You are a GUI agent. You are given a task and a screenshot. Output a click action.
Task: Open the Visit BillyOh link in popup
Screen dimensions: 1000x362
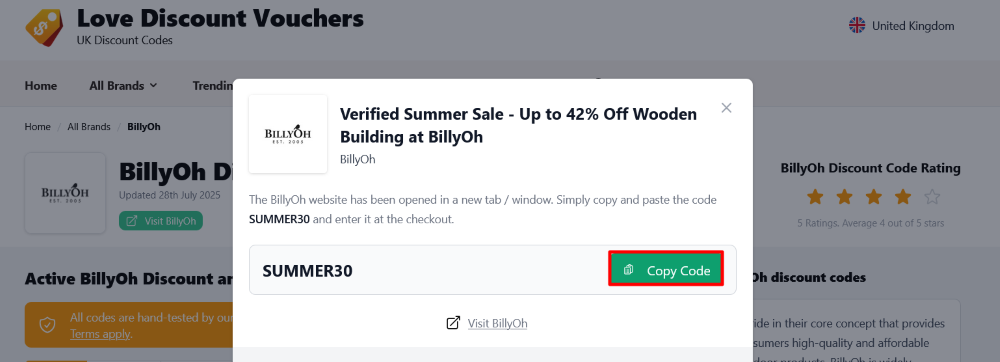coord(497,323)
